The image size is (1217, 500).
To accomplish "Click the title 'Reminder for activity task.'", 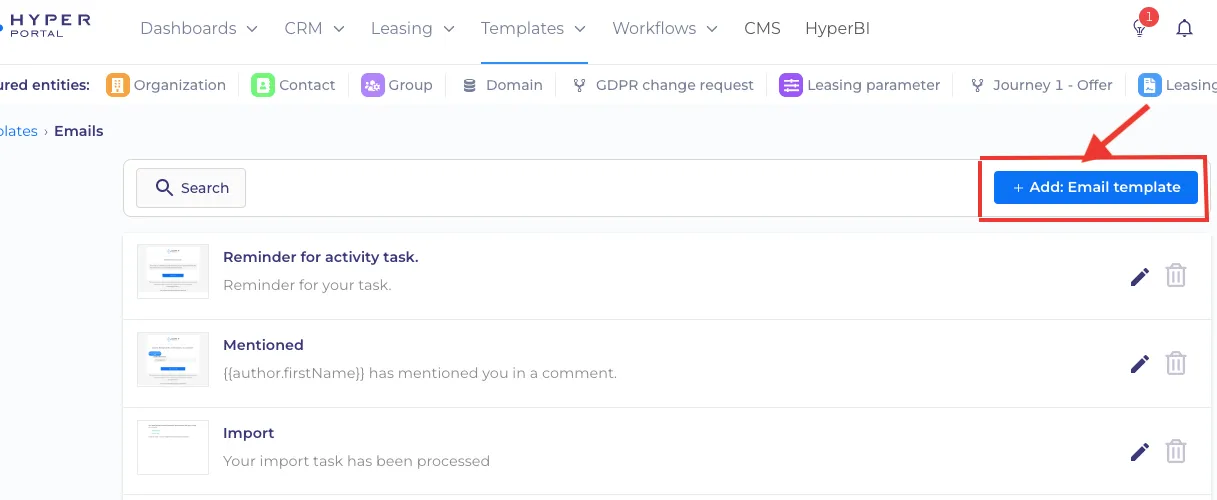I will click(x=321, y=257).
